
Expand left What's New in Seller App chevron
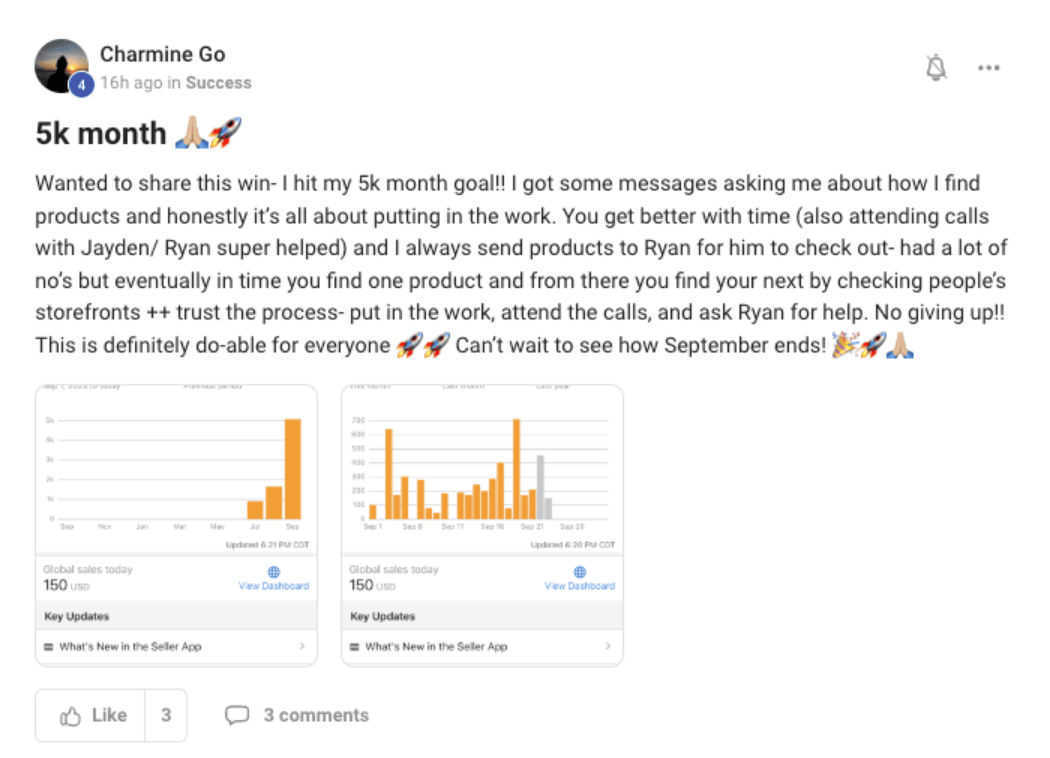pyautogui.click(x=302, y=646)
